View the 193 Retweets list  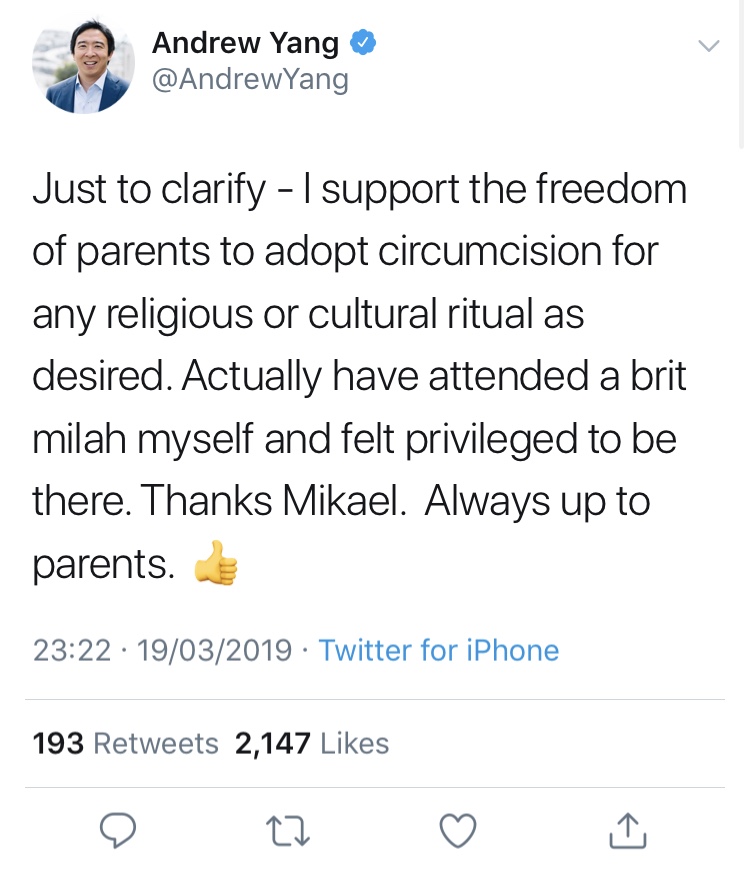coord(125,743)
